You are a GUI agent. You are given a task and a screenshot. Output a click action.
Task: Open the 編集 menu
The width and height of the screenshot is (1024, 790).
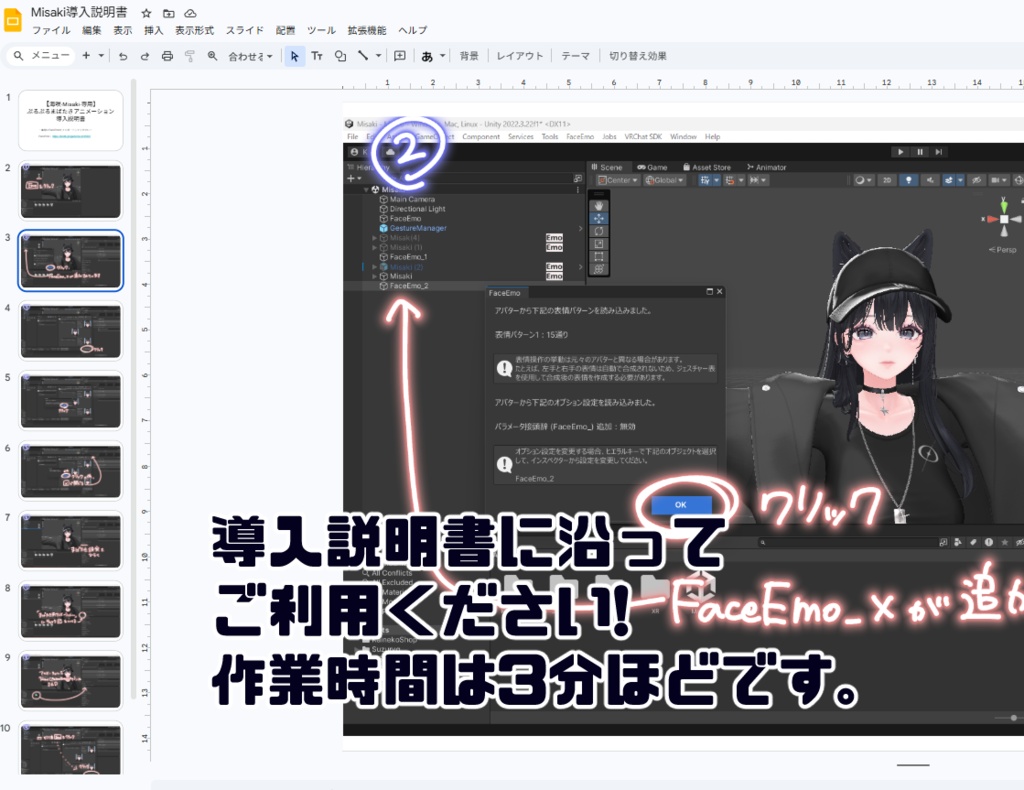point(91,30)
